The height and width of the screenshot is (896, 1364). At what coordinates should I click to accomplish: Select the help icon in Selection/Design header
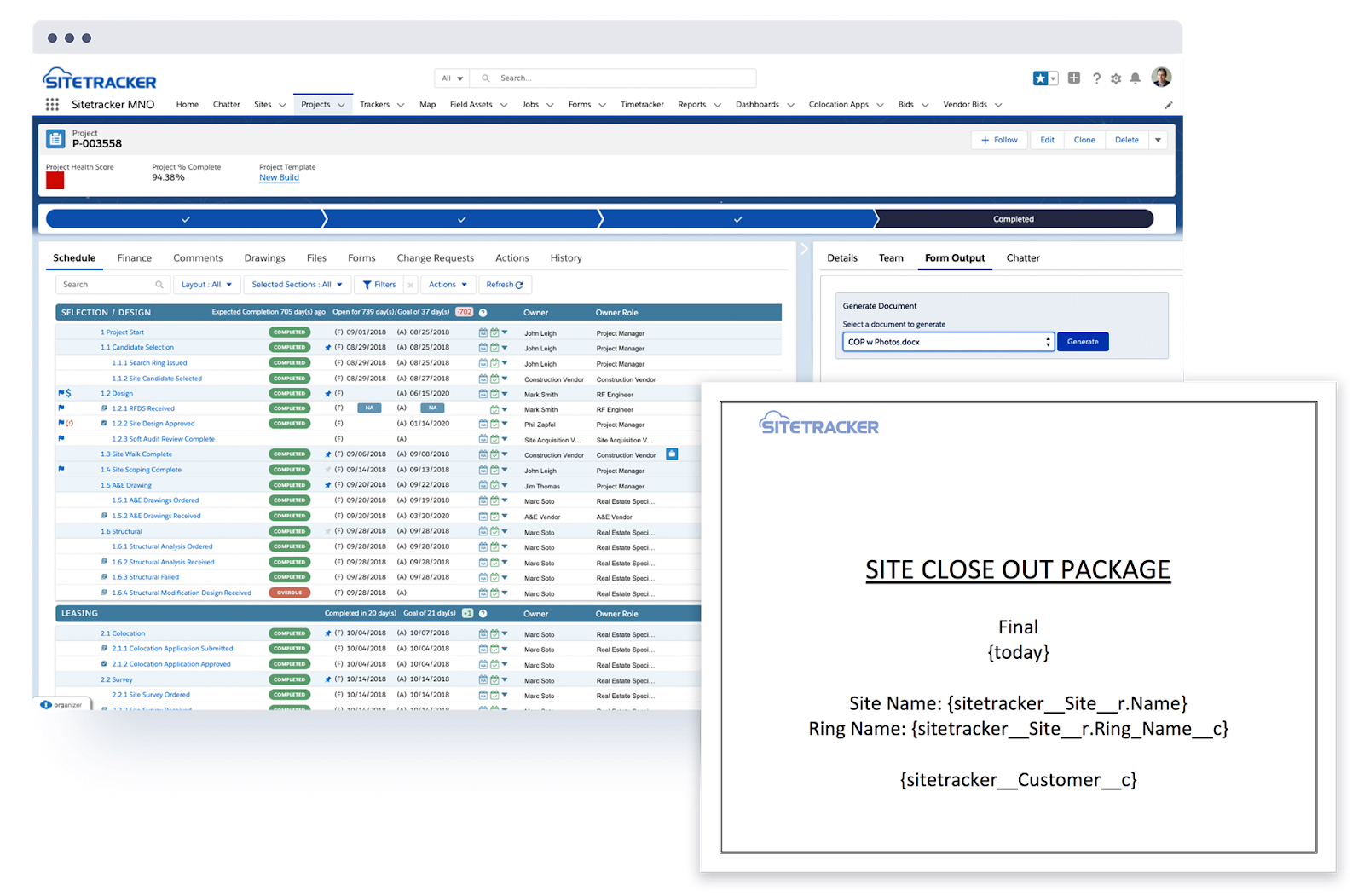coord(483,312)
